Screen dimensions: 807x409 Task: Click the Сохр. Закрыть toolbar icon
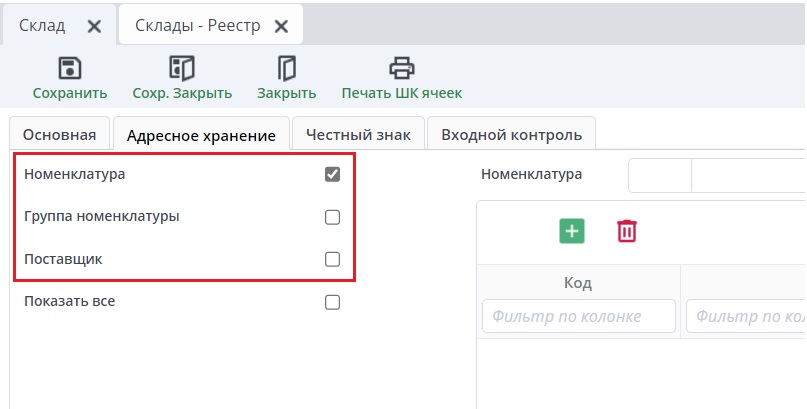182,68
